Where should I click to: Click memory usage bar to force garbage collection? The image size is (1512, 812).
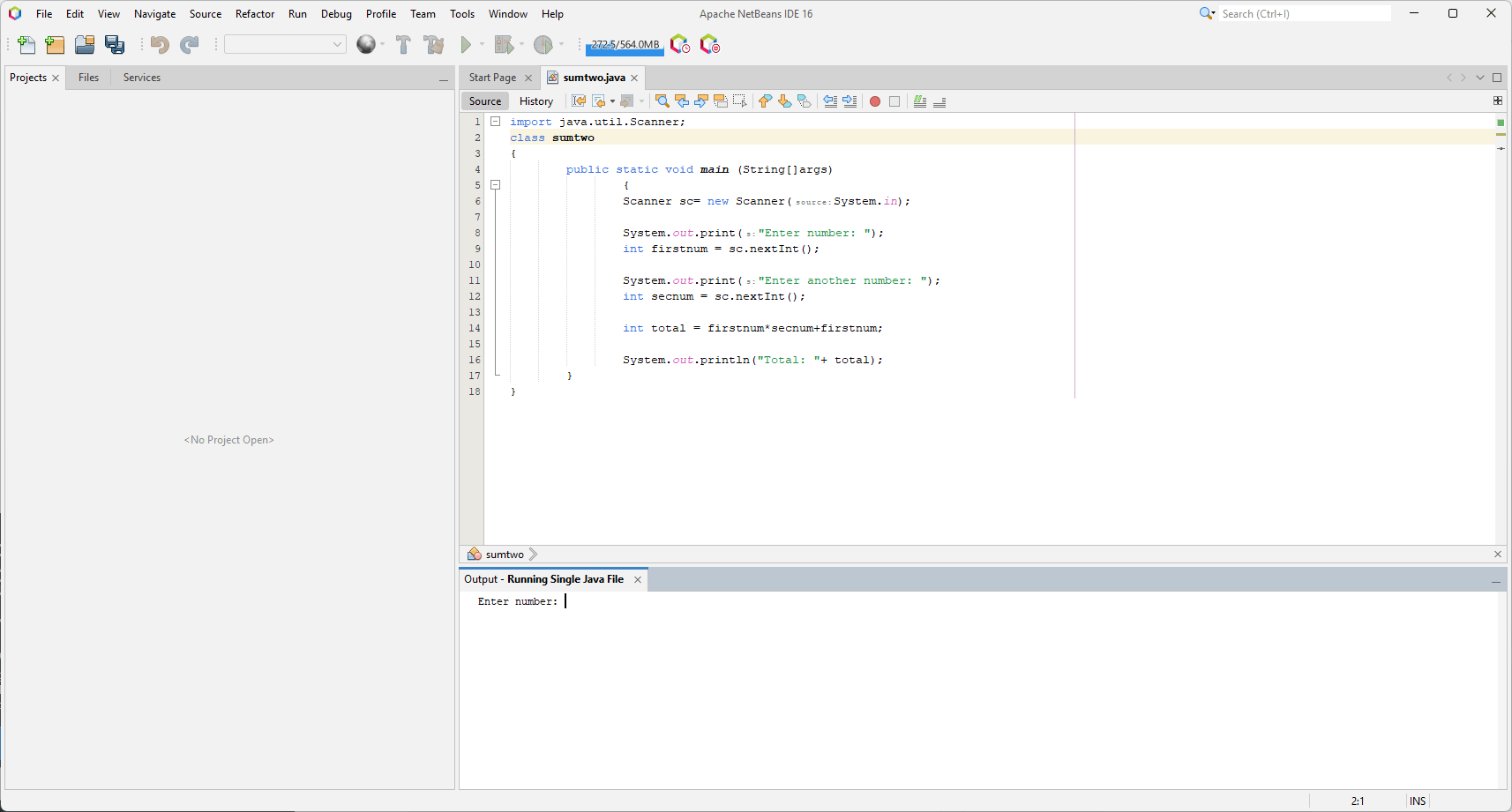click(x=625, y=45)
